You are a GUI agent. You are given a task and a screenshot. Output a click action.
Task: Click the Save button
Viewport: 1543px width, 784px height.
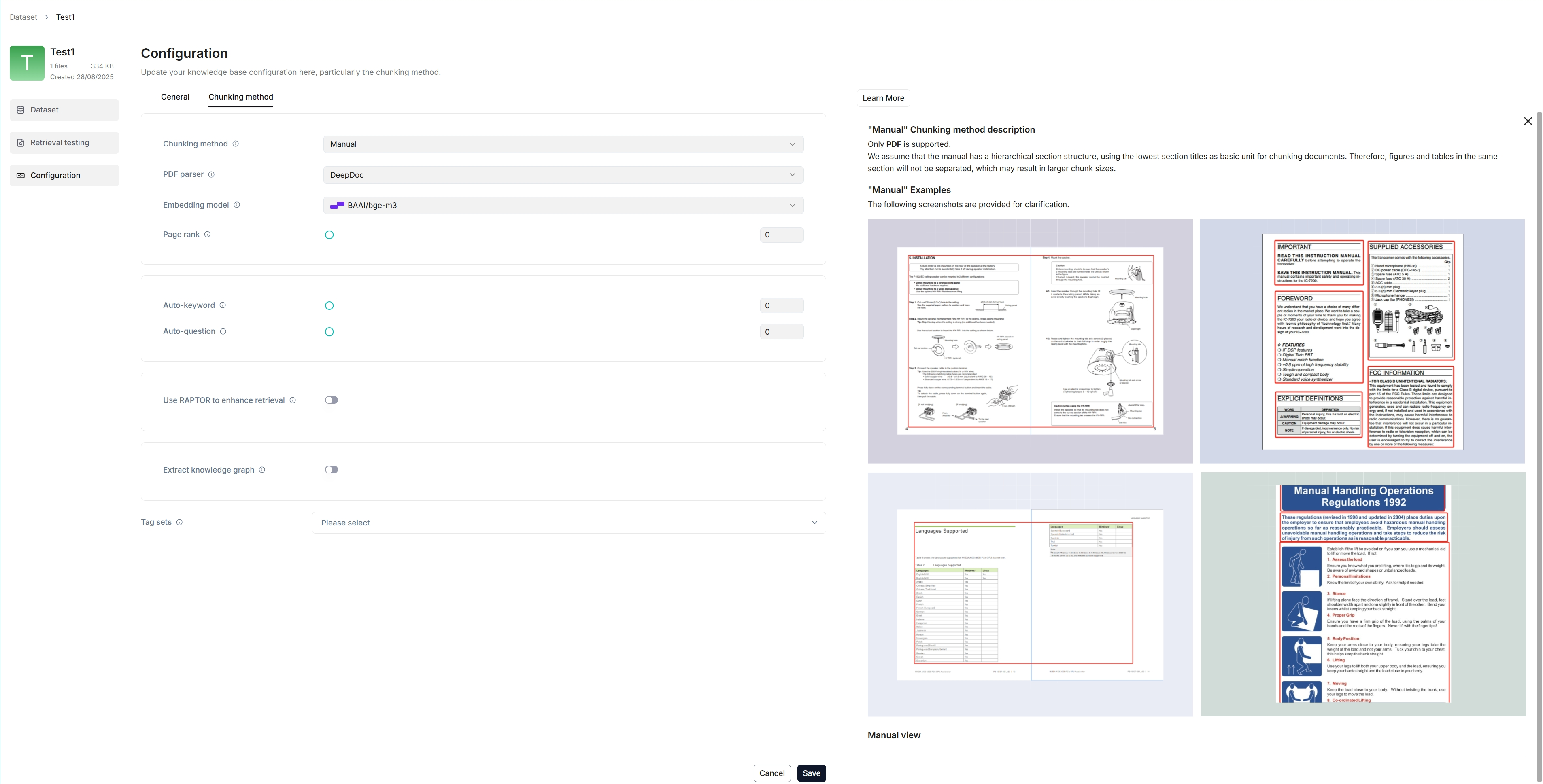tap(811, 773)
